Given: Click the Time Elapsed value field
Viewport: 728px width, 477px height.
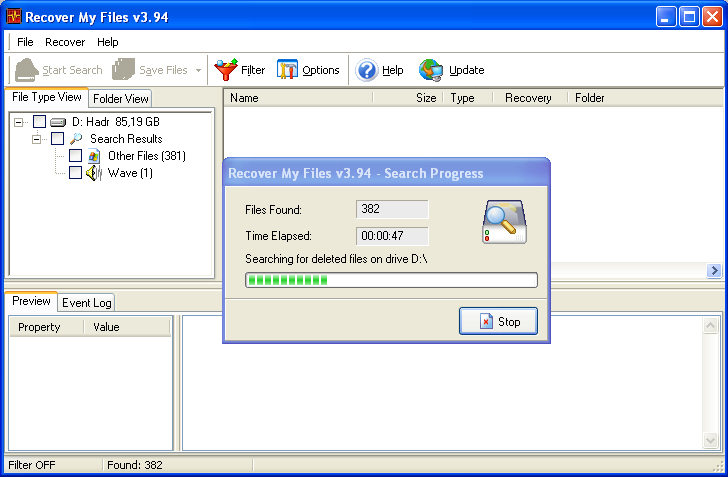Looking at the screenshot, I should (x=392, y=236).
